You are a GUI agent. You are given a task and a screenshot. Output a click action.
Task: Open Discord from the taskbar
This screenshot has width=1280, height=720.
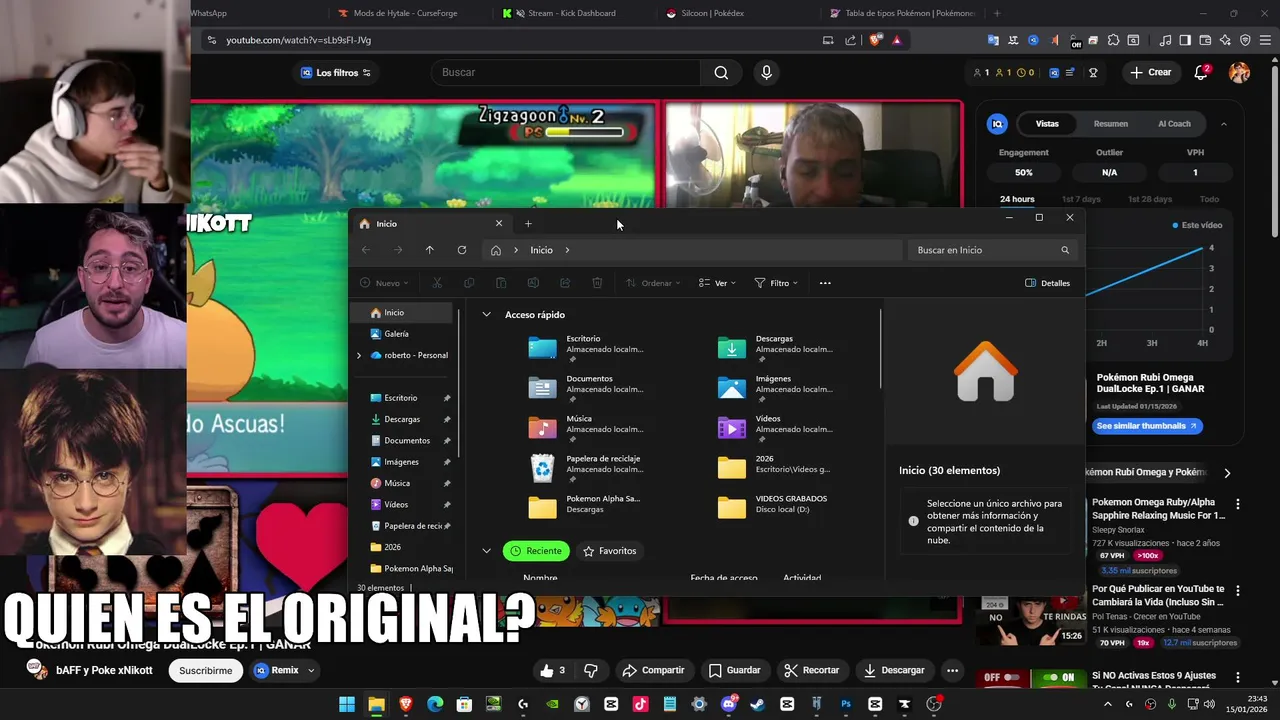point(729,704)
